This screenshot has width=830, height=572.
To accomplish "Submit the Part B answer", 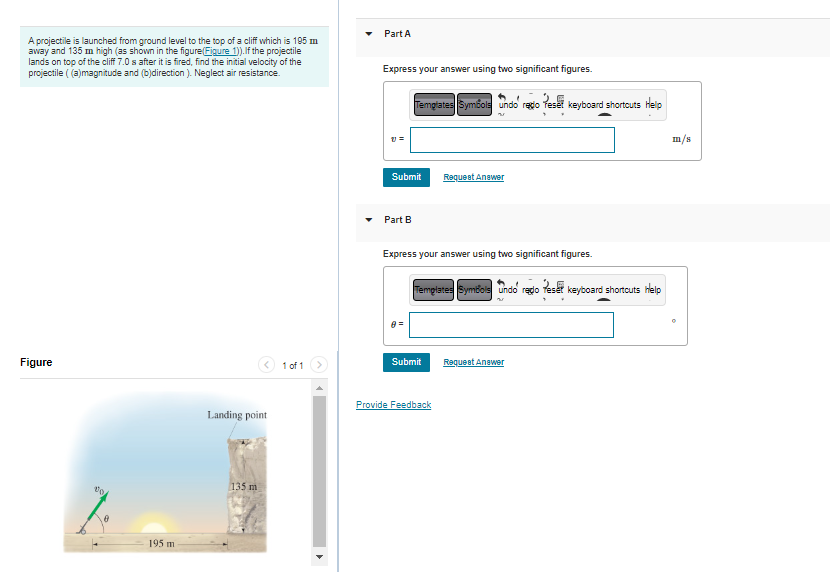I will pos(406,362).
